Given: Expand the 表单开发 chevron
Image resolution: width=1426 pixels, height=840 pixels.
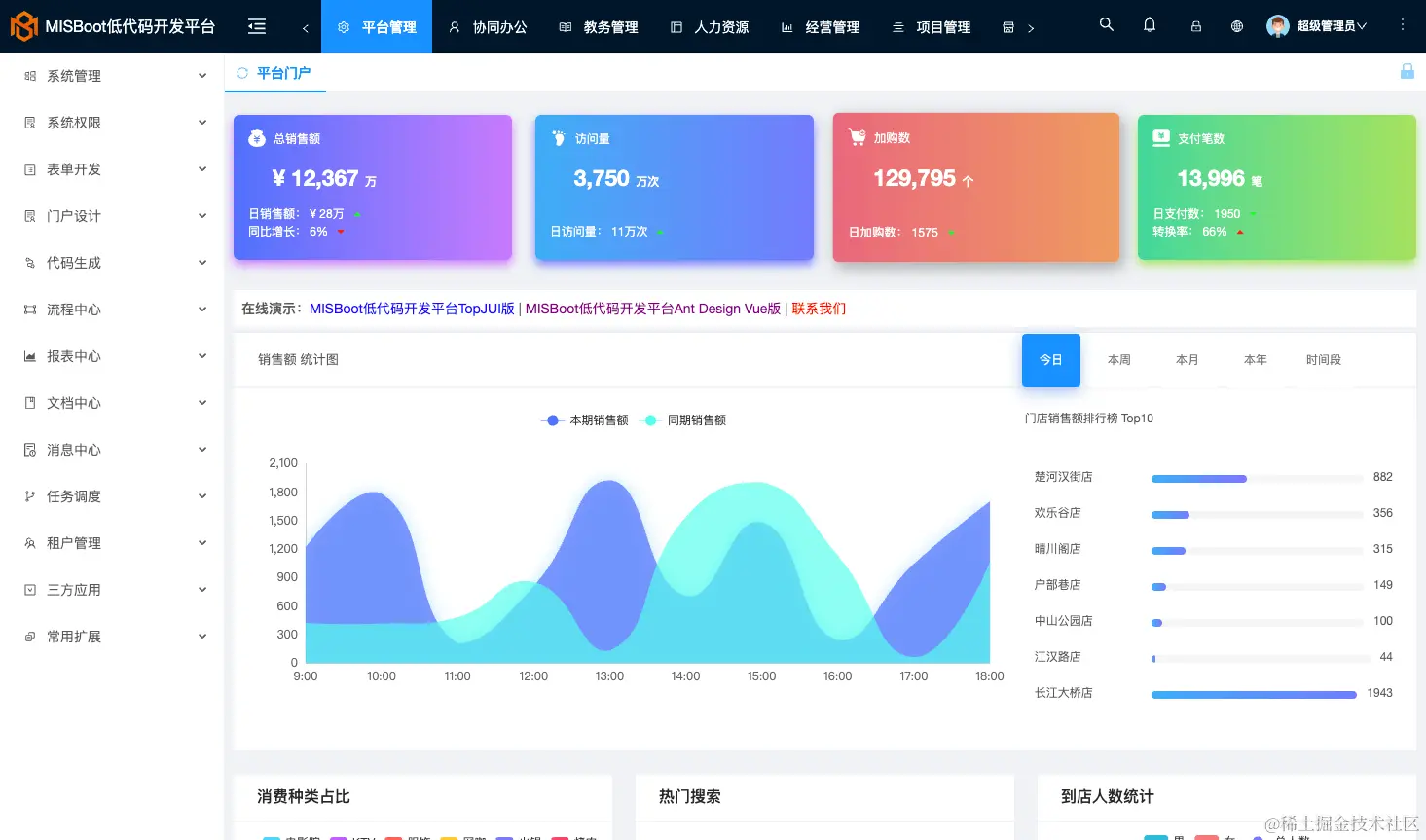Looking at the screenshot, I should click(x=202, y=169).
